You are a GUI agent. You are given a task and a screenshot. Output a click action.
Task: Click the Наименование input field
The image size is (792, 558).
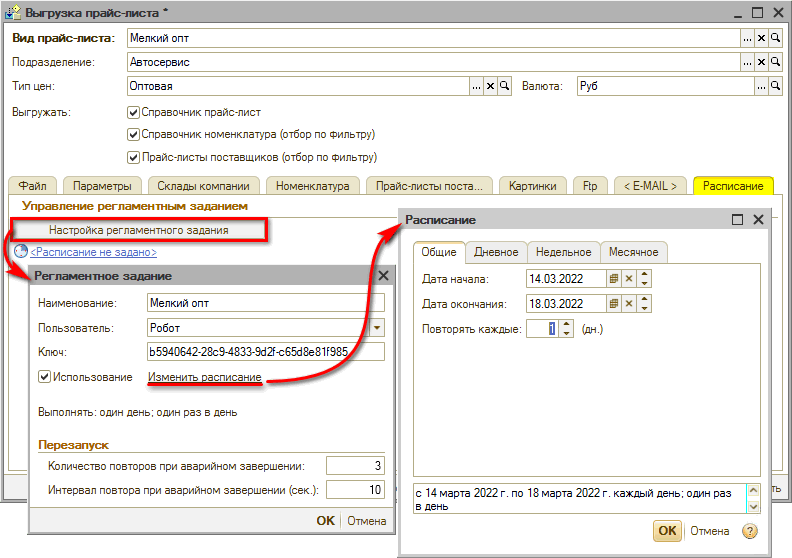(x=264, y=302)
